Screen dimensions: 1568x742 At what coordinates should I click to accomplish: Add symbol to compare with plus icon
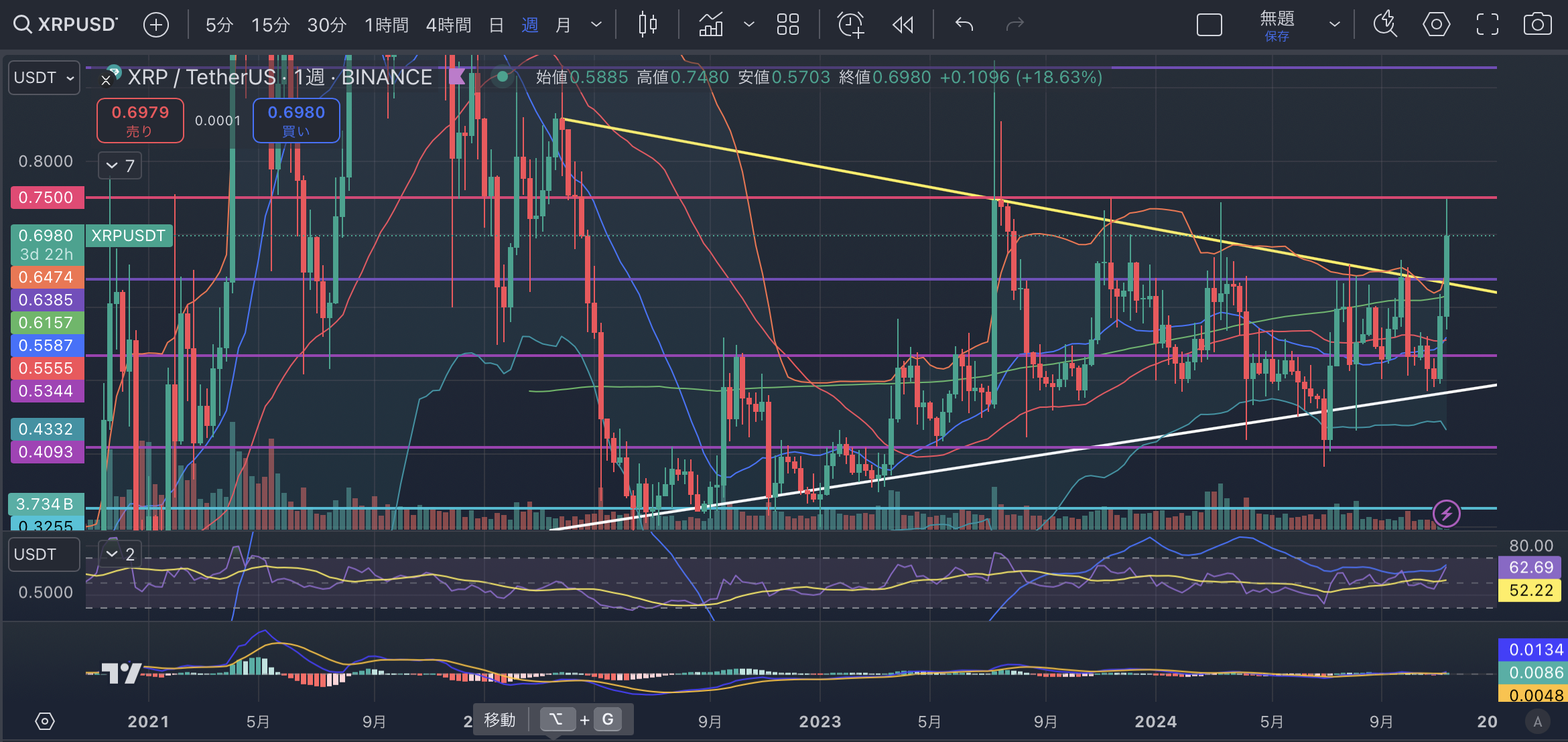click(x=155, y=25)
